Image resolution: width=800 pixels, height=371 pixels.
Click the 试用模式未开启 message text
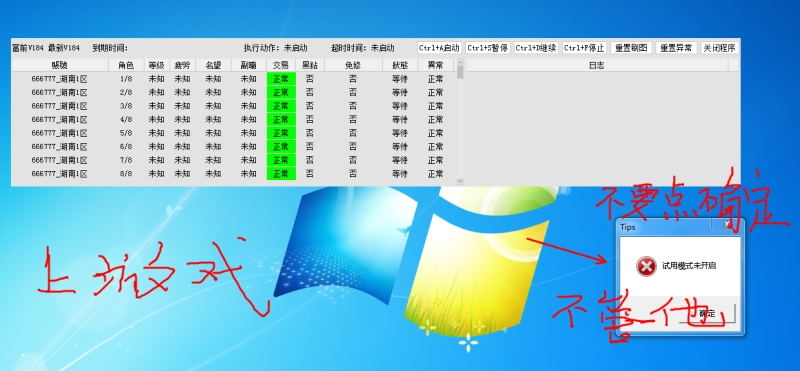click(x=689, y=266)
